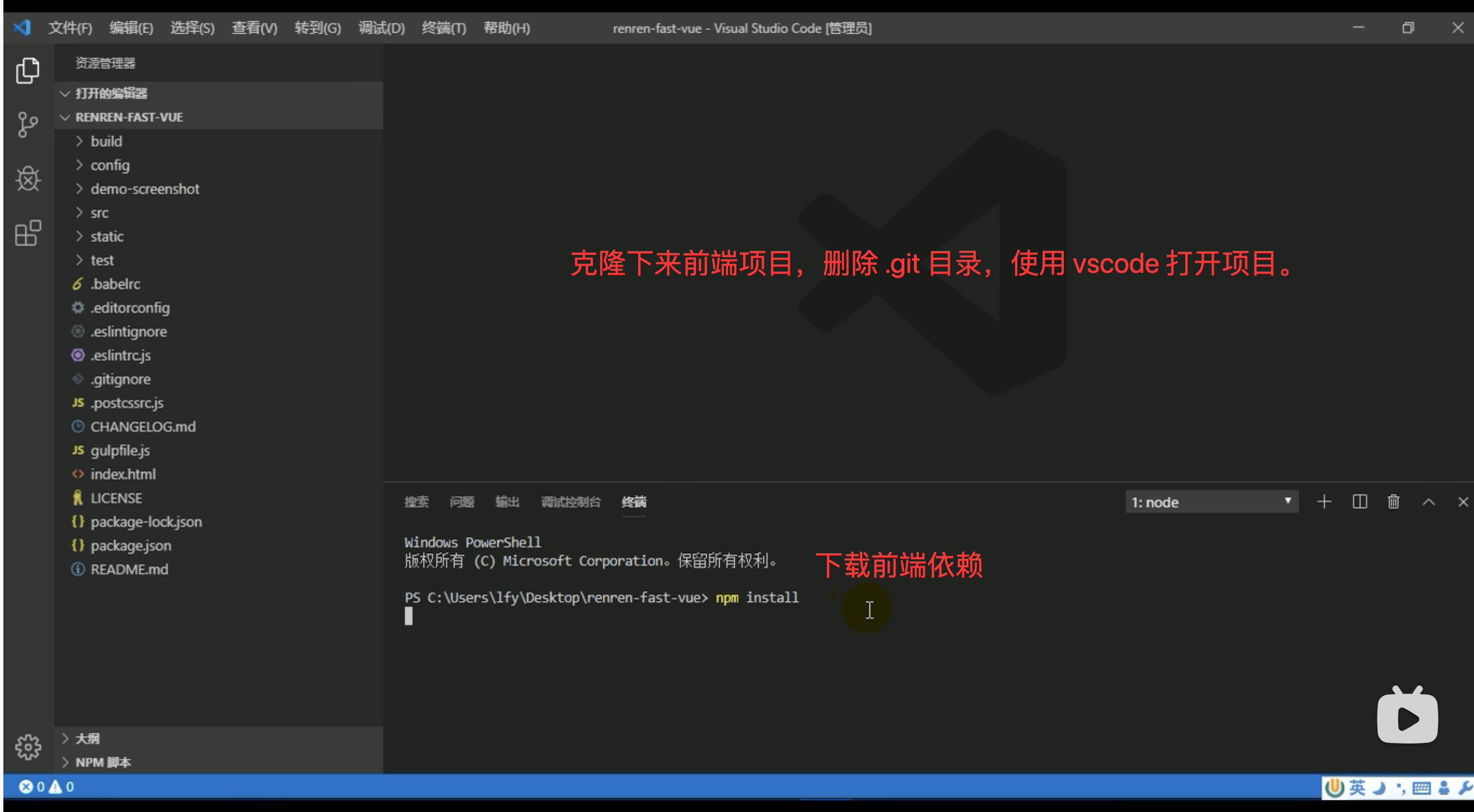This screenshot has height=812, width=1474.
Task: Create new terminal with plus icon
Action: pos(1324,502)
